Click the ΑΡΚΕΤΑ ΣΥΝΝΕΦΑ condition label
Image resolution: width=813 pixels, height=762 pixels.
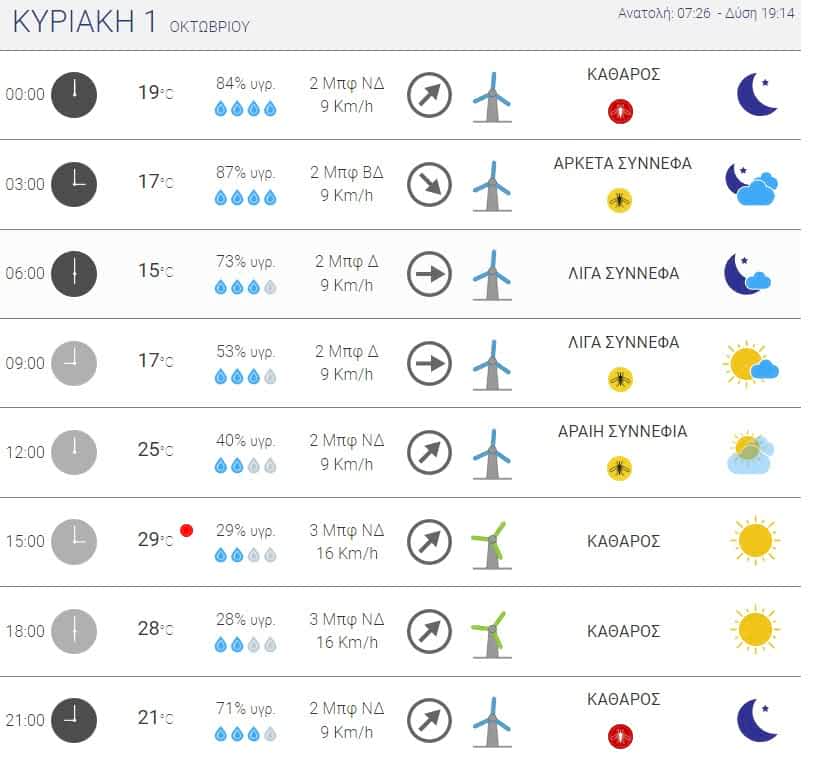622,164
